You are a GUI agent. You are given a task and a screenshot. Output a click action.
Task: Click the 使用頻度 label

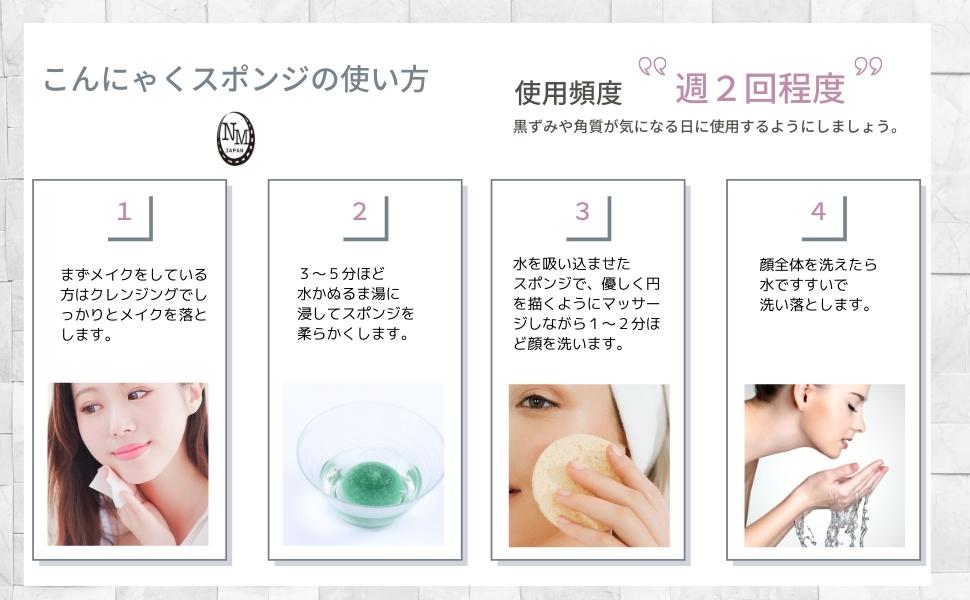coord(569,93)
